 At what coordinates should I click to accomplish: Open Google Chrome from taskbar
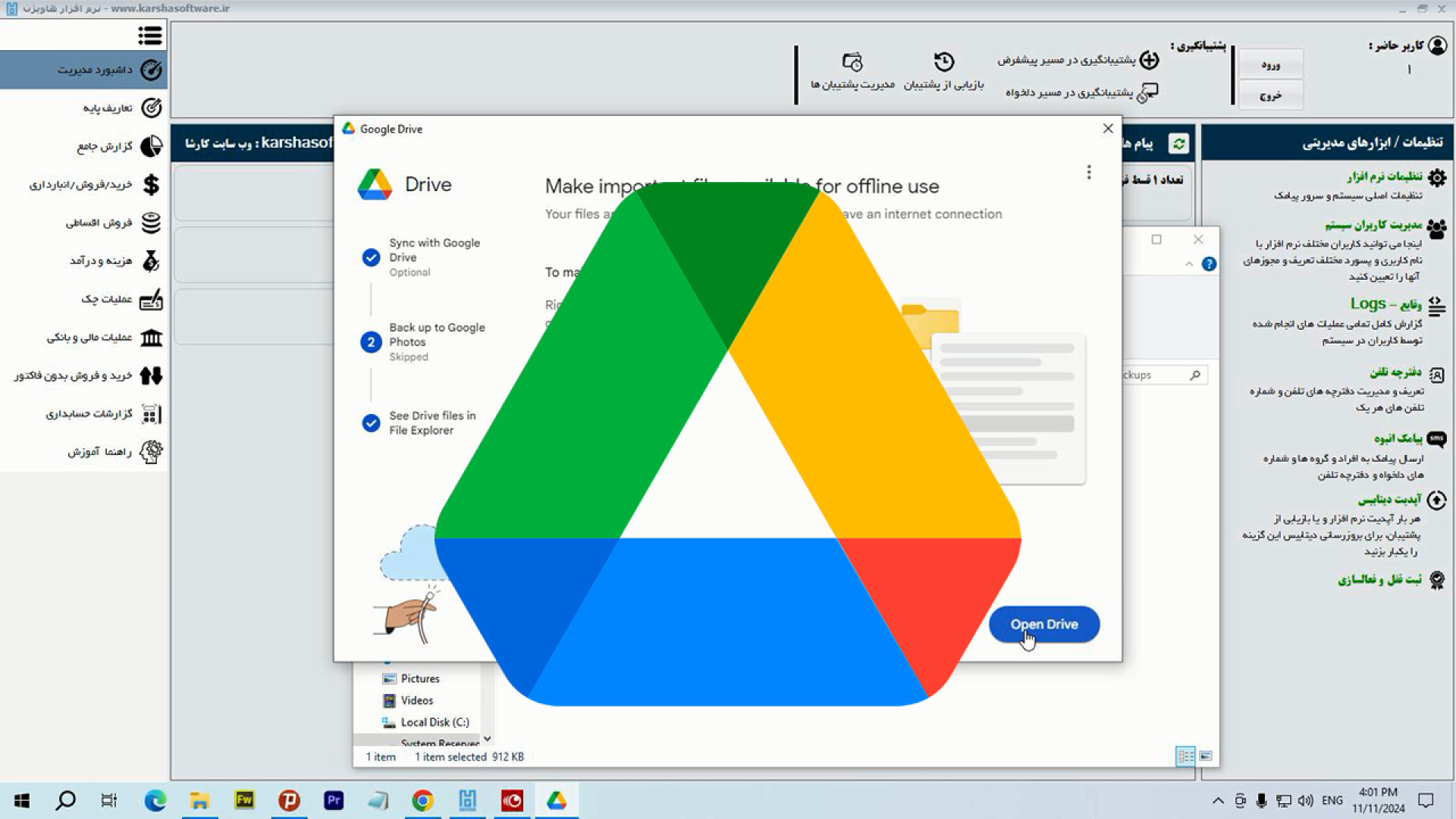coord(422,800)
